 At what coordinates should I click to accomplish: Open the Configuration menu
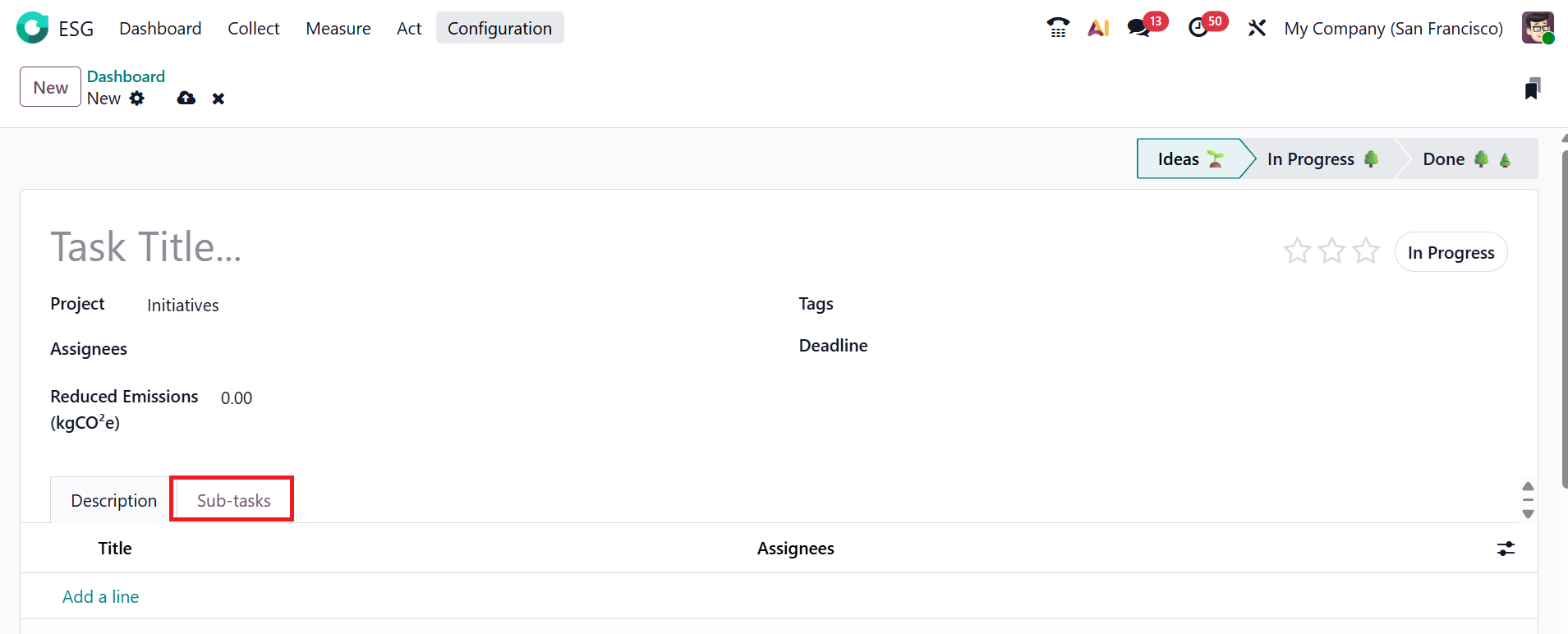click(499, 28)
